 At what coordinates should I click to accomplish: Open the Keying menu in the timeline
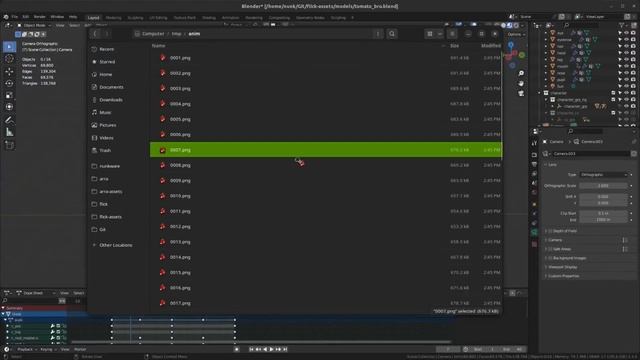(48, 349)
